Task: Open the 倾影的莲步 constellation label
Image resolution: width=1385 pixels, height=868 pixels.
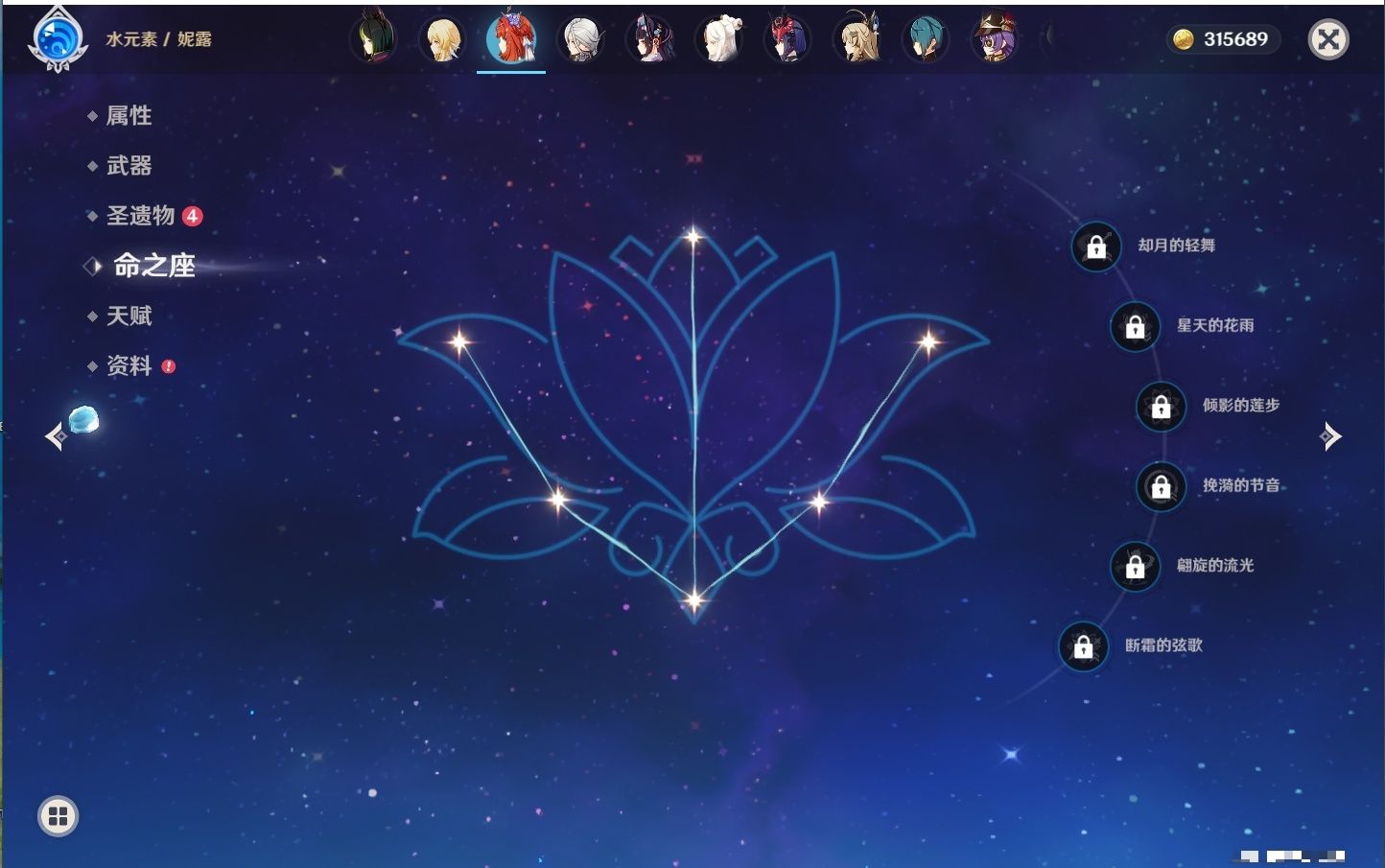Action: tap(1241, 405)
